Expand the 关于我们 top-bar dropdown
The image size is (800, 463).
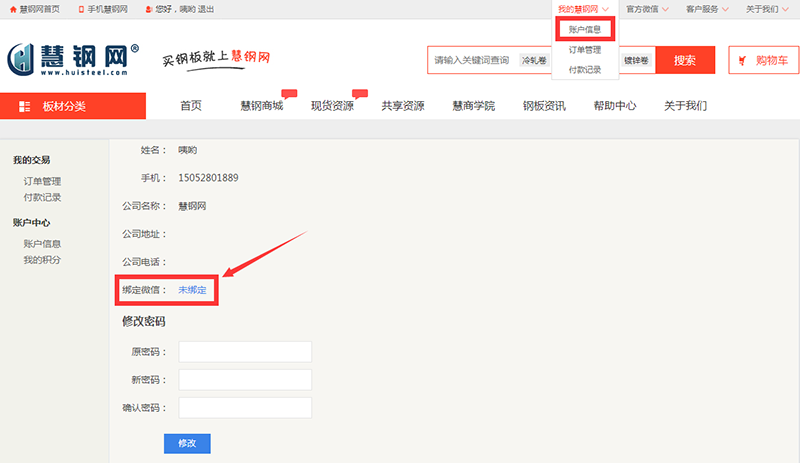[767, 9]
